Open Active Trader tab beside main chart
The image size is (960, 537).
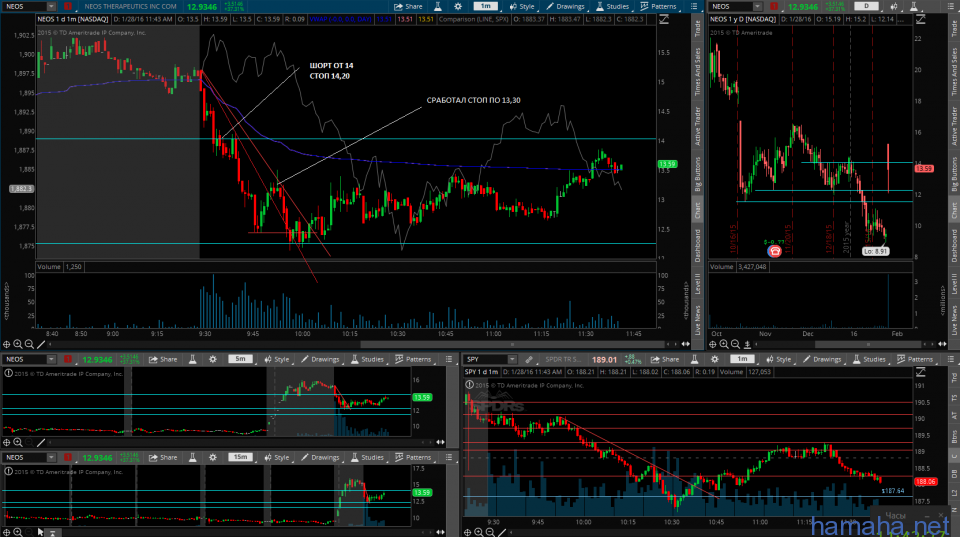(697, 126)
